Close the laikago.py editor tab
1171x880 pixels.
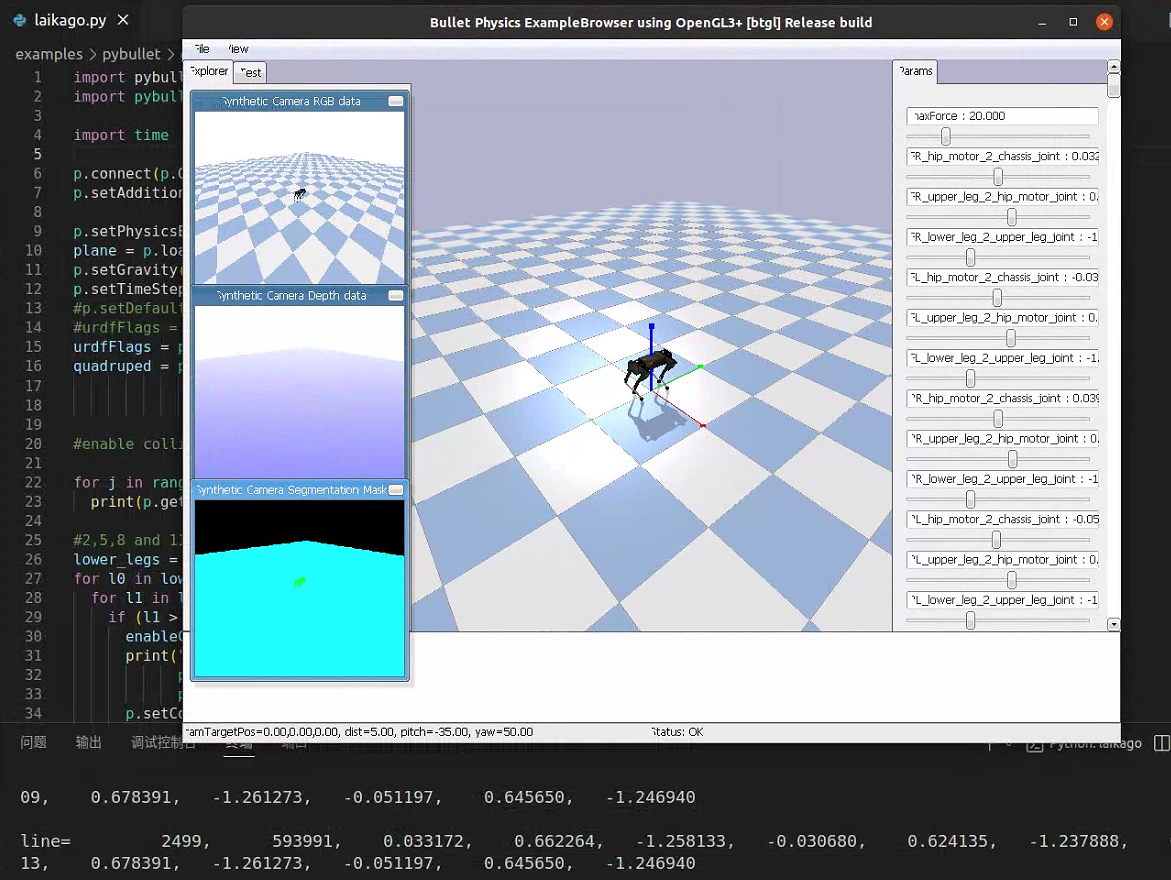123,20
